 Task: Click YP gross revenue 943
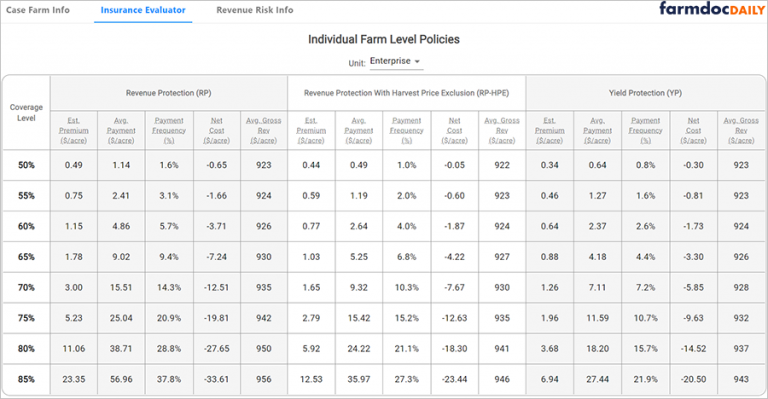tap(741, 379)
